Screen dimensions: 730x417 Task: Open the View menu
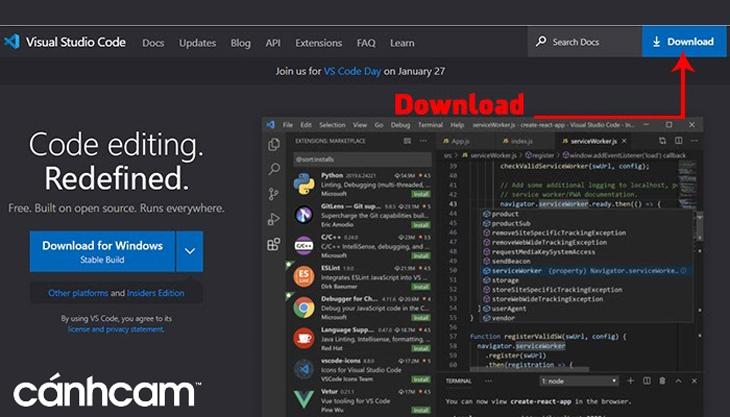coord(360,125)
